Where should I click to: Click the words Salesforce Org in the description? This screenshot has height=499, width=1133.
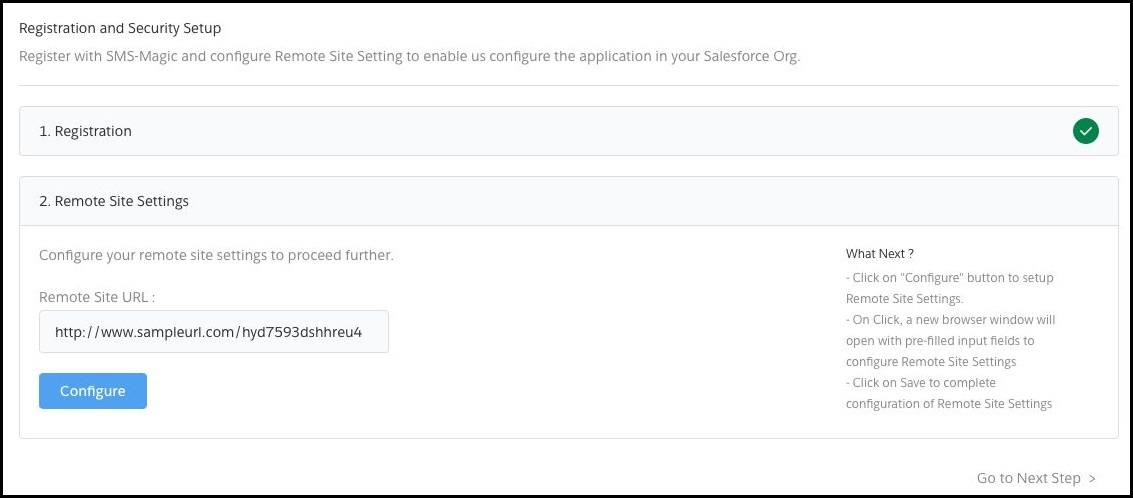pyautogui.click(x=751, y=57)
